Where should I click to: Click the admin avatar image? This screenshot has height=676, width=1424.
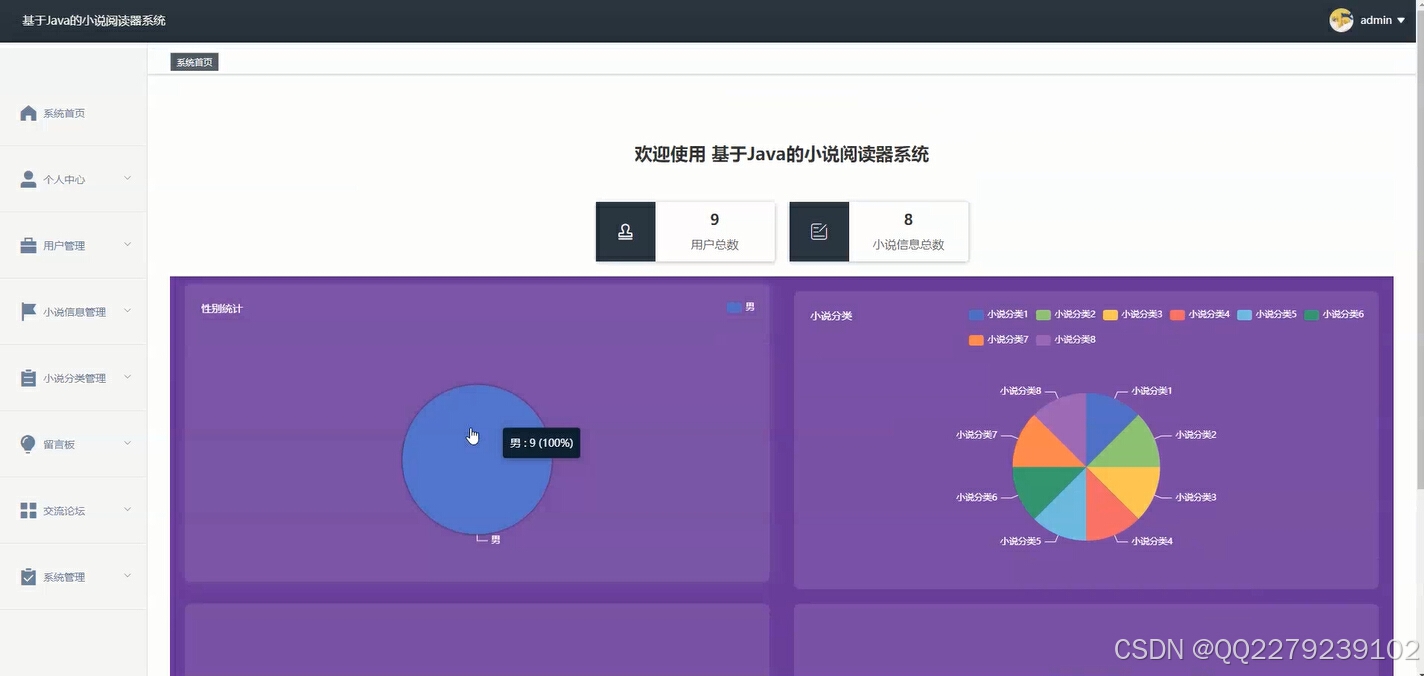coord(1341,19)
